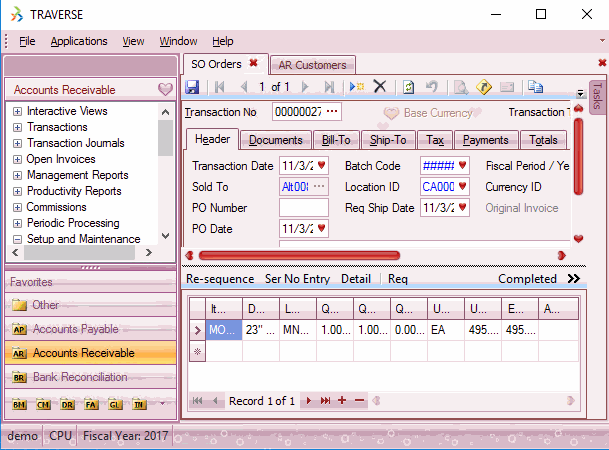Click the Re-sequence button
The width and height of the screenshot is (609, 450).
(220, 279)
